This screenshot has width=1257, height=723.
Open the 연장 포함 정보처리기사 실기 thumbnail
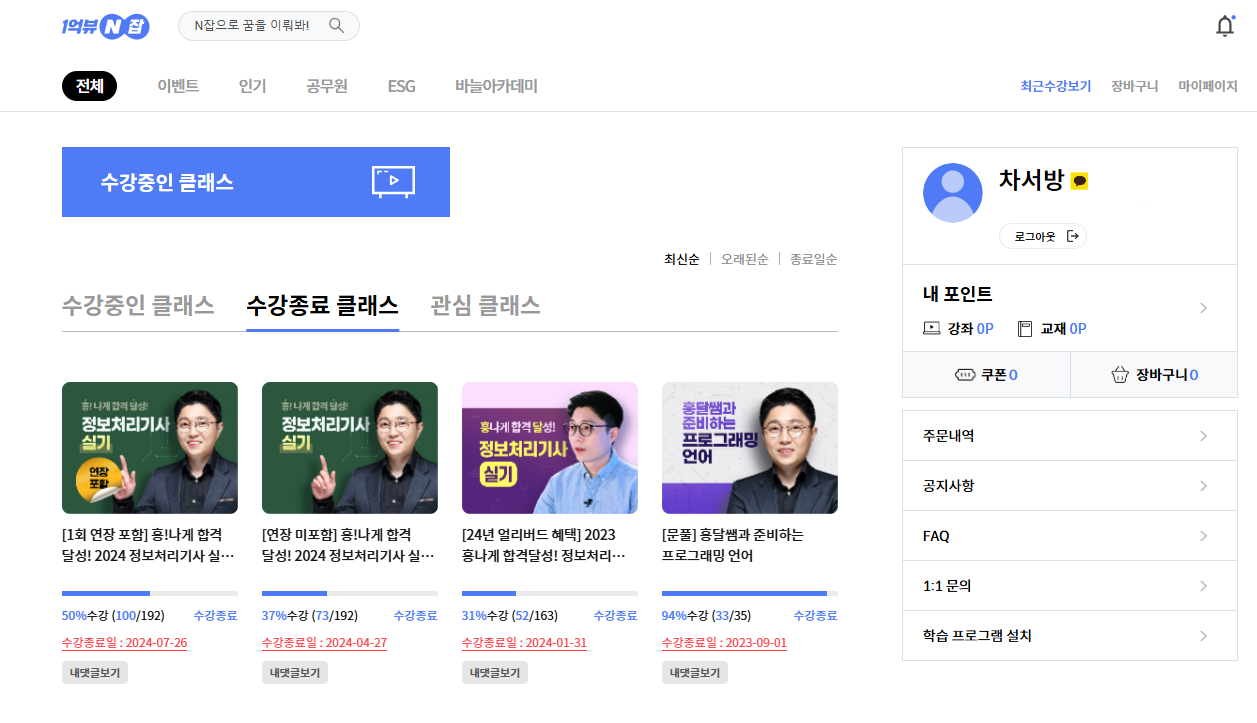(150, 448)
